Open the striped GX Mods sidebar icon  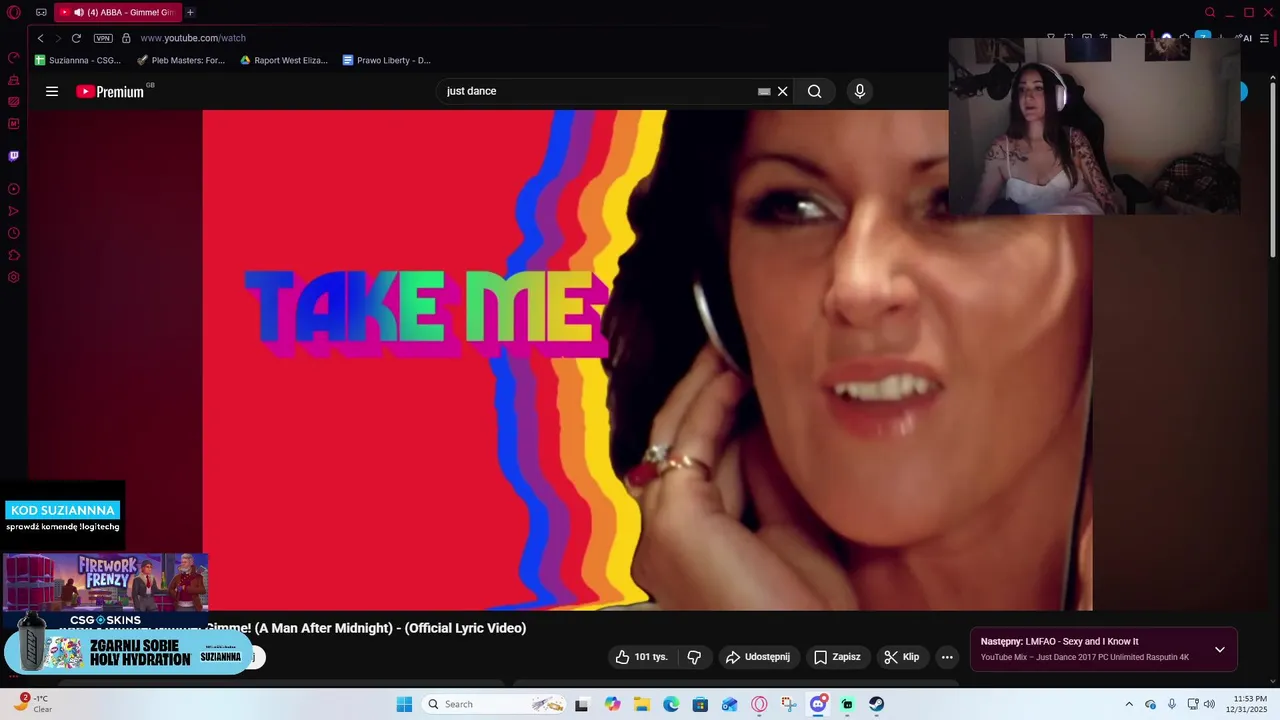click(x=14, y=102)
